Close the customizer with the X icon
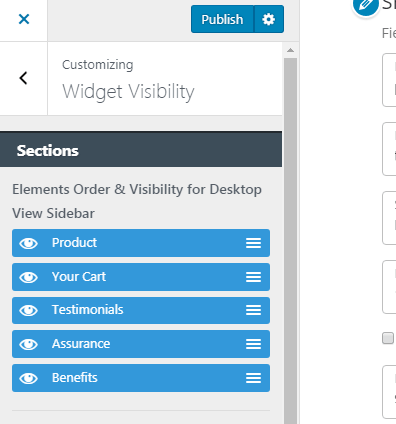 click(x=24, y=19)
